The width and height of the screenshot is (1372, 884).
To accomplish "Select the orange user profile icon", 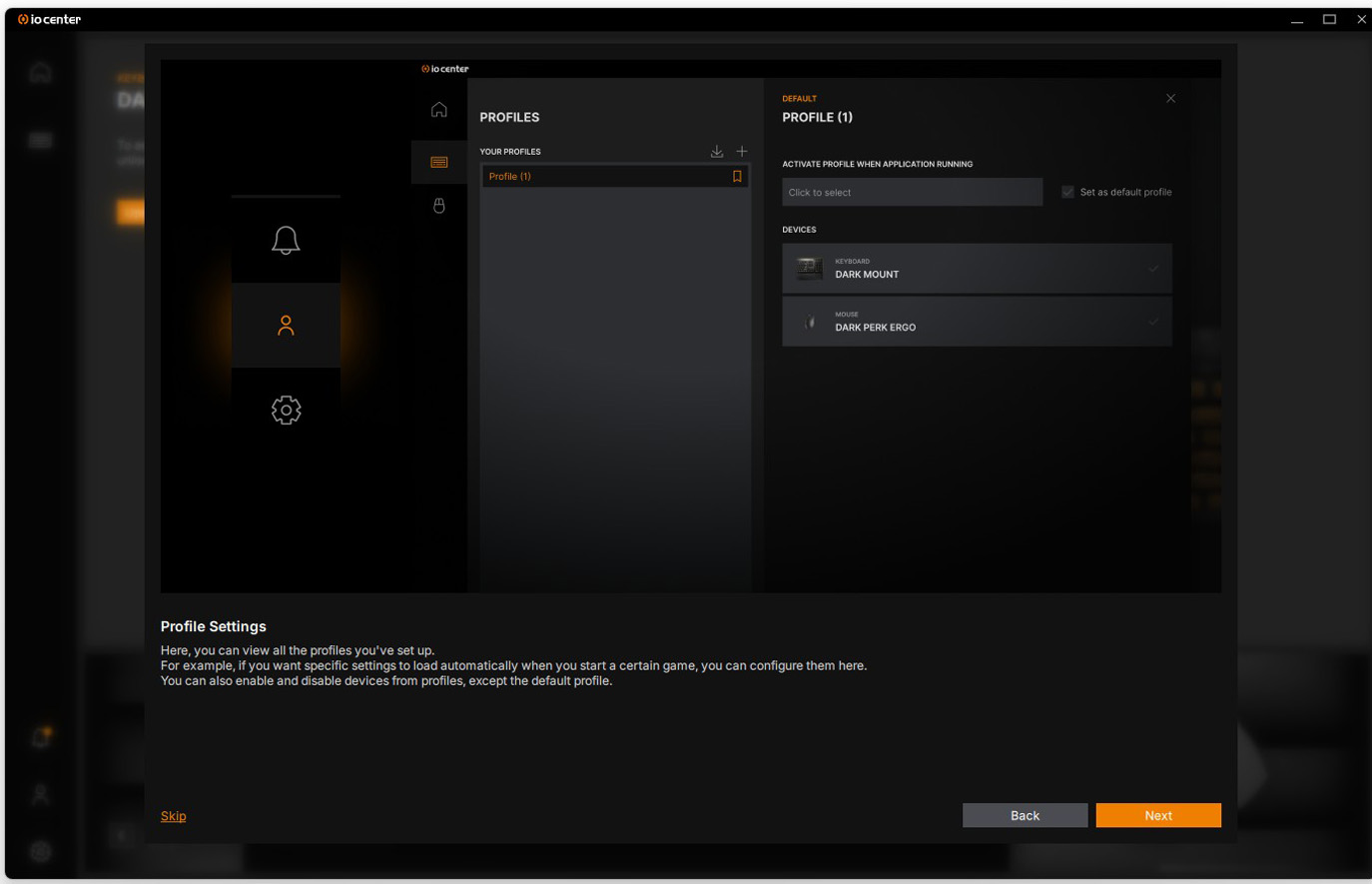I will (x=286, y=326).
